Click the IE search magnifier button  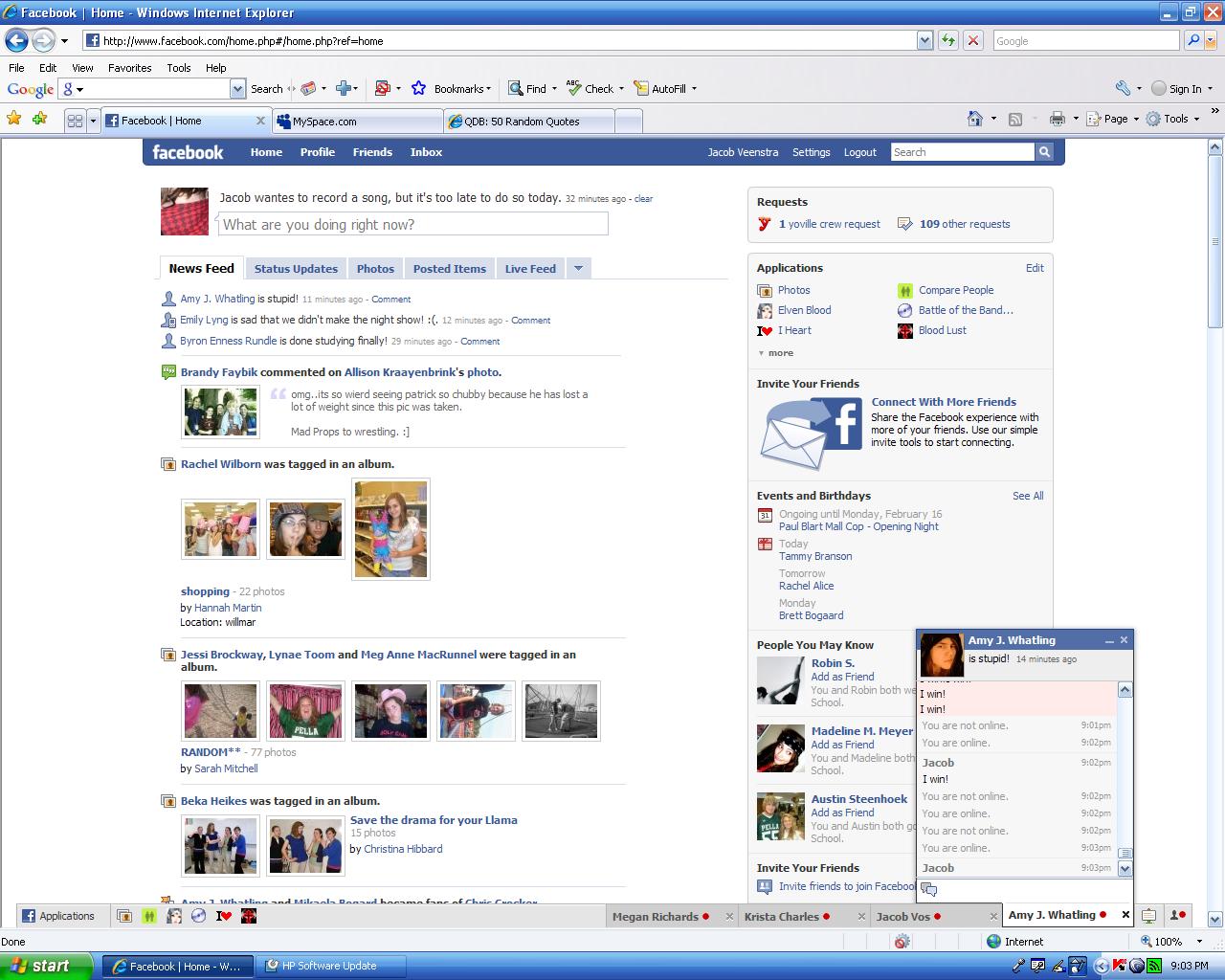[x=1192, y=40]
